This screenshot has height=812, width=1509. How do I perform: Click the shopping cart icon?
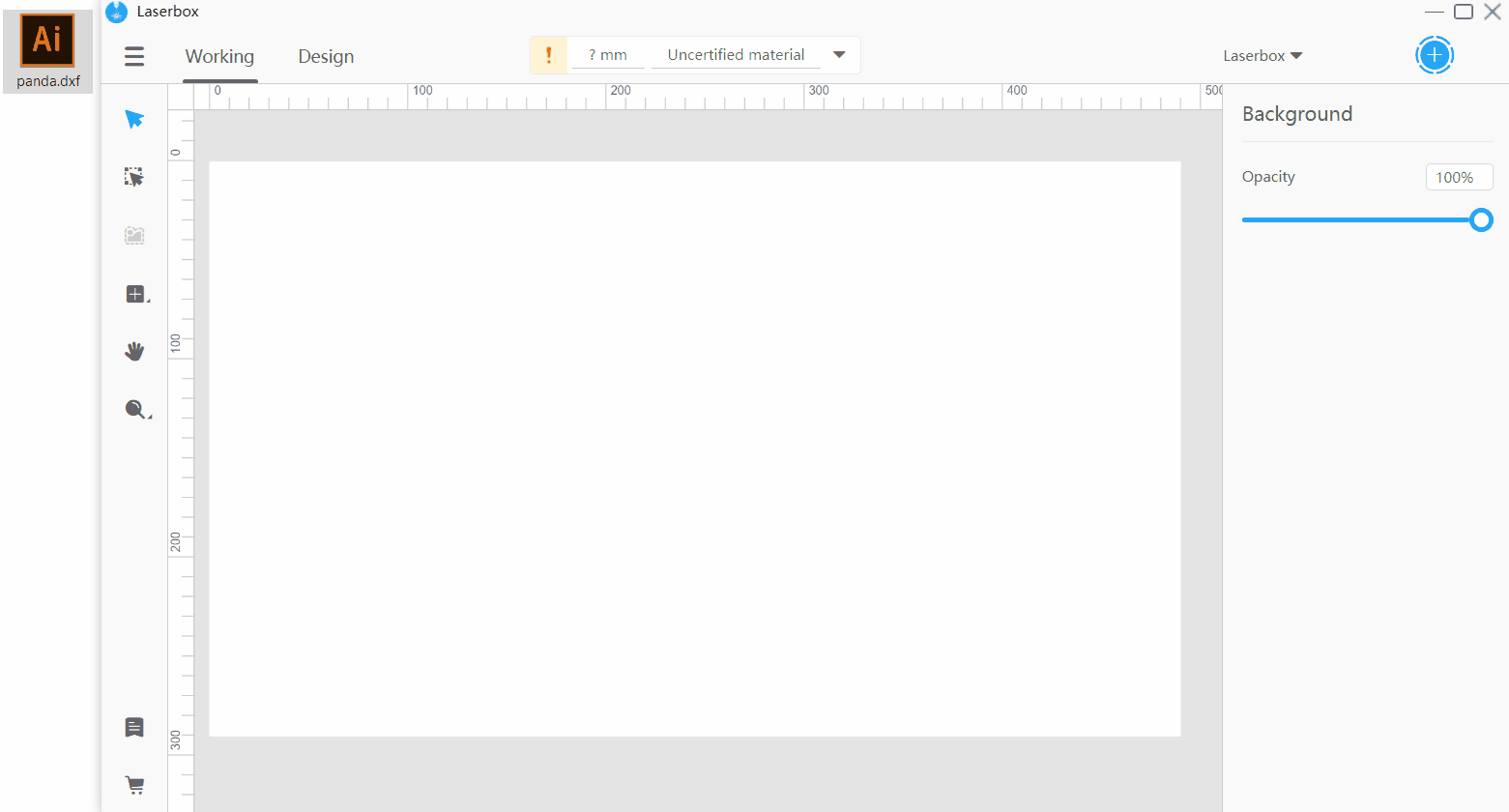[134, 785]
